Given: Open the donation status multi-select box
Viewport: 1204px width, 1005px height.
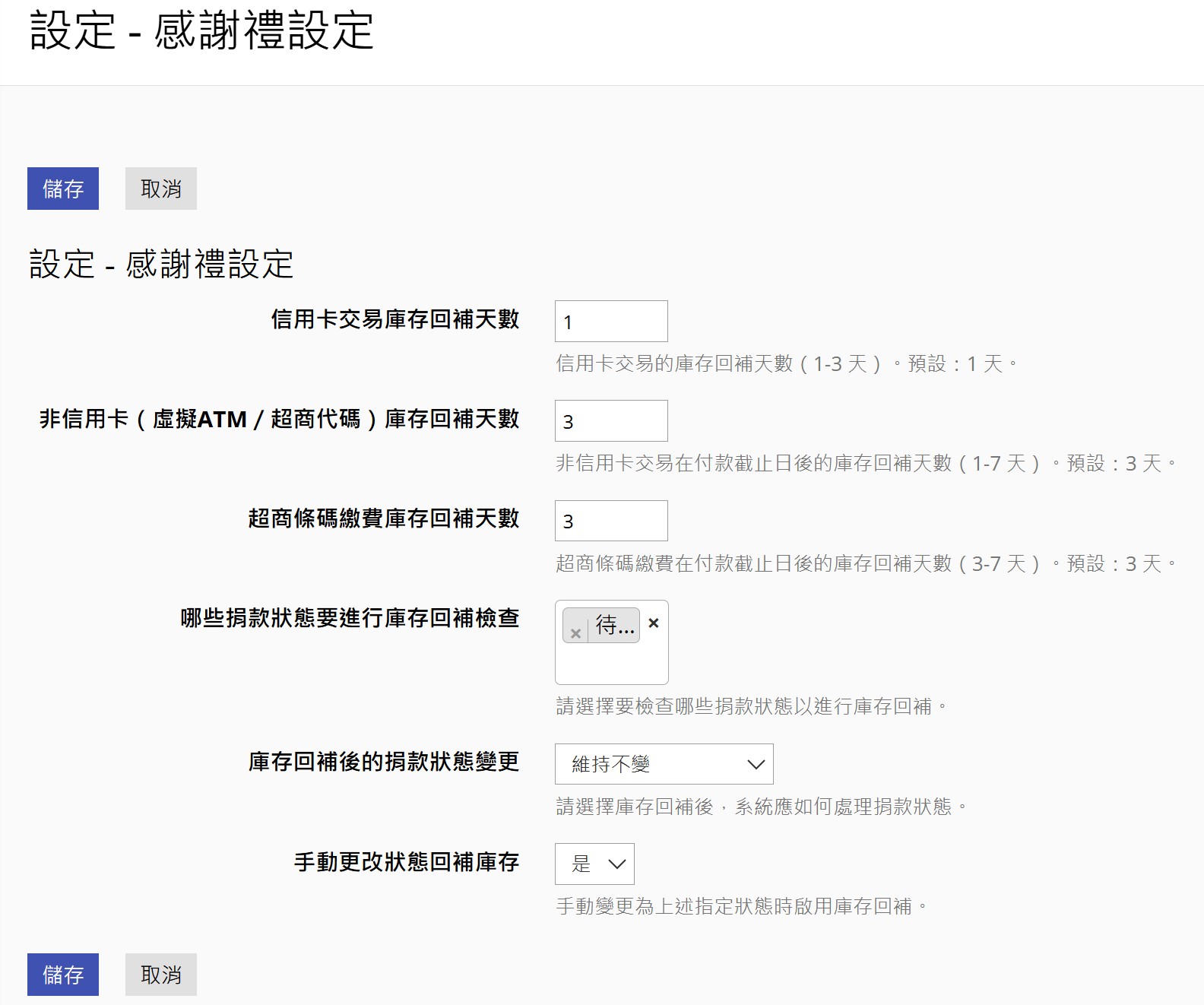Looking at the screenshot, I should (x=611, y=663).
